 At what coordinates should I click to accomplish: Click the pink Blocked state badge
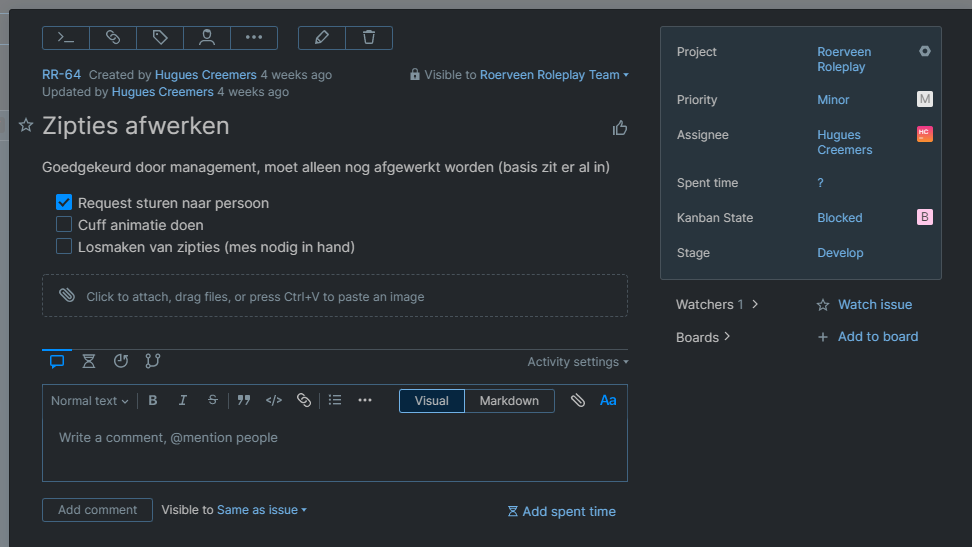925,217
